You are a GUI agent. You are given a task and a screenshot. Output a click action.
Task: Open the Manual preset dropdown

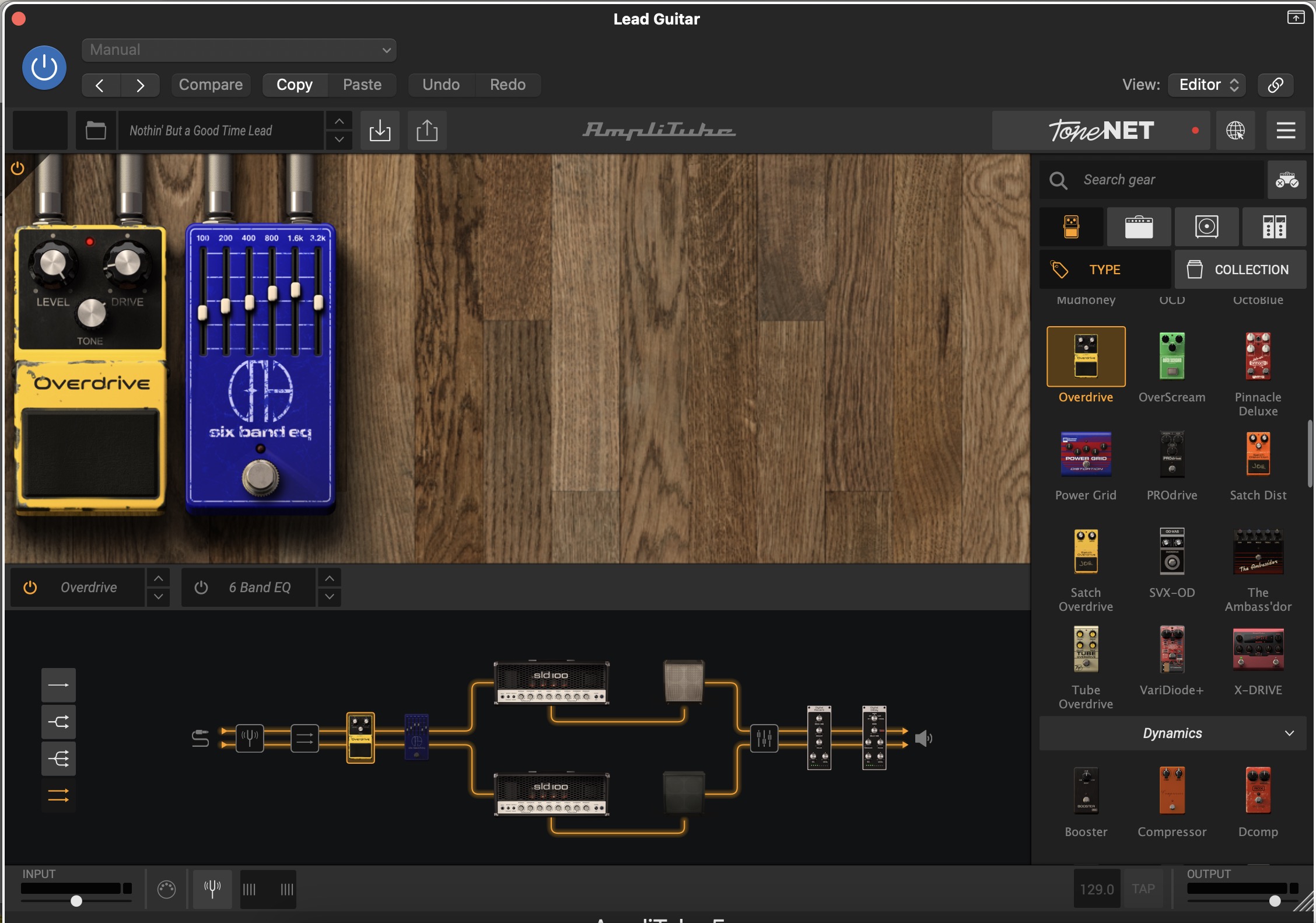239,50
